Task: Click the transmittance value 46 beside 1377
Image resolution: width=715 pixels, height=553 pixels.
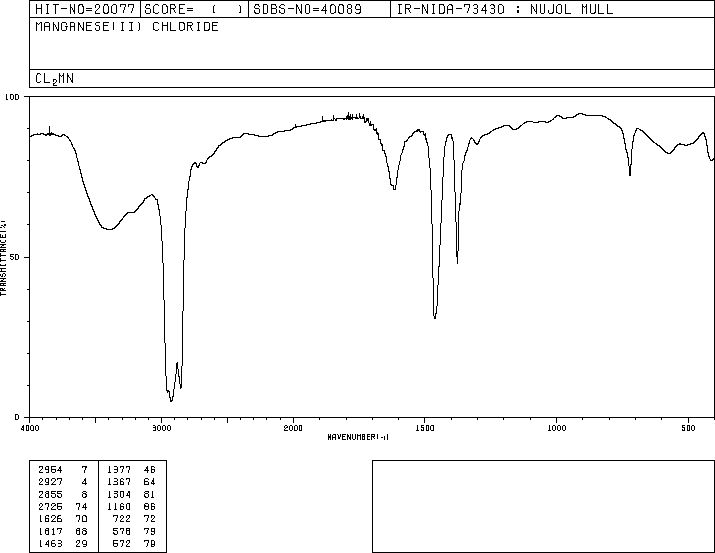Action: [x=150, y=470]
